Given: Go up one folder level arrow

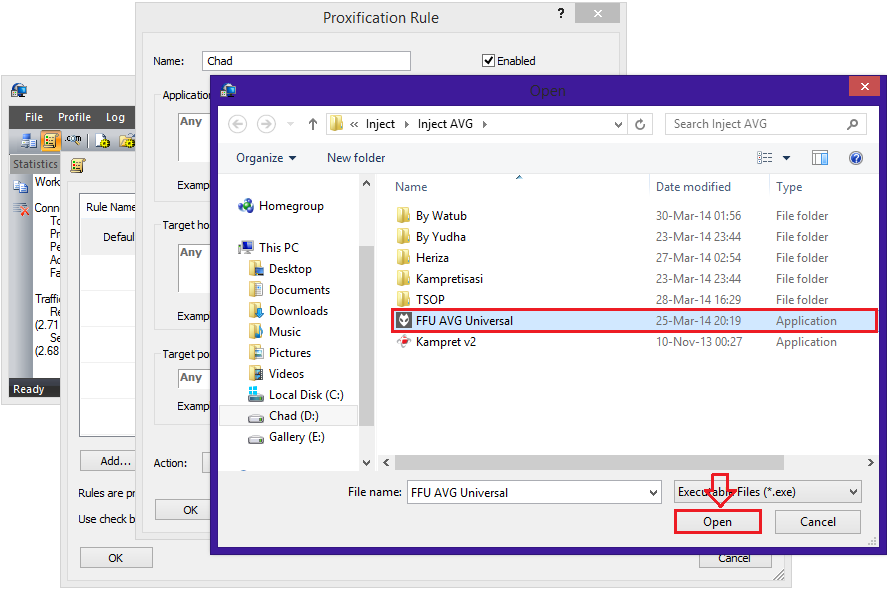Looking at the screenshot, I should pos(313,124).
